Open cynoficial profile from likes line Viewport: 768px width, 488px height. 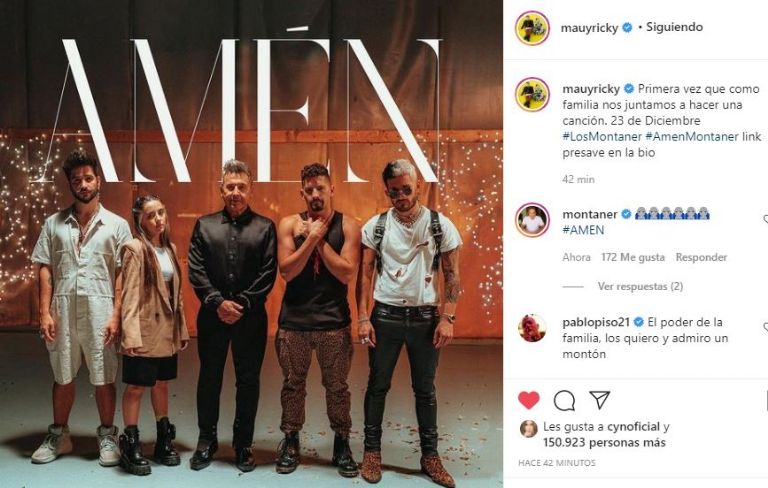[634, 427]
